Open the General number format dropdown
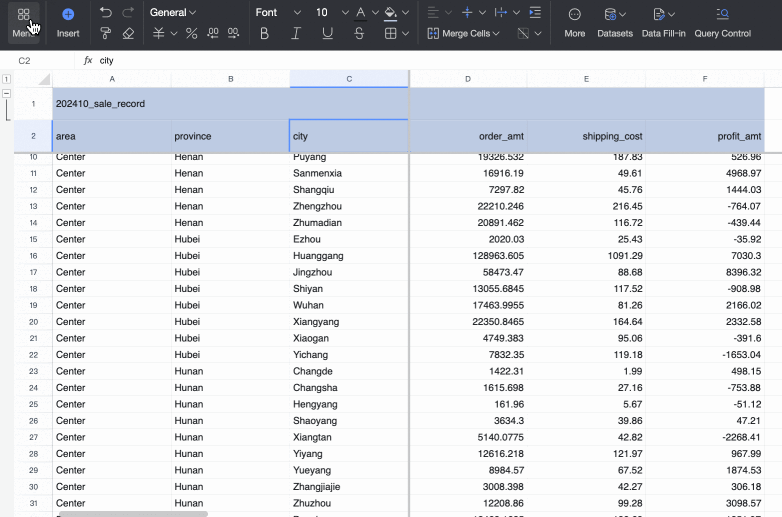Viewport: 782px width, 517px height. tap(173, 13)
